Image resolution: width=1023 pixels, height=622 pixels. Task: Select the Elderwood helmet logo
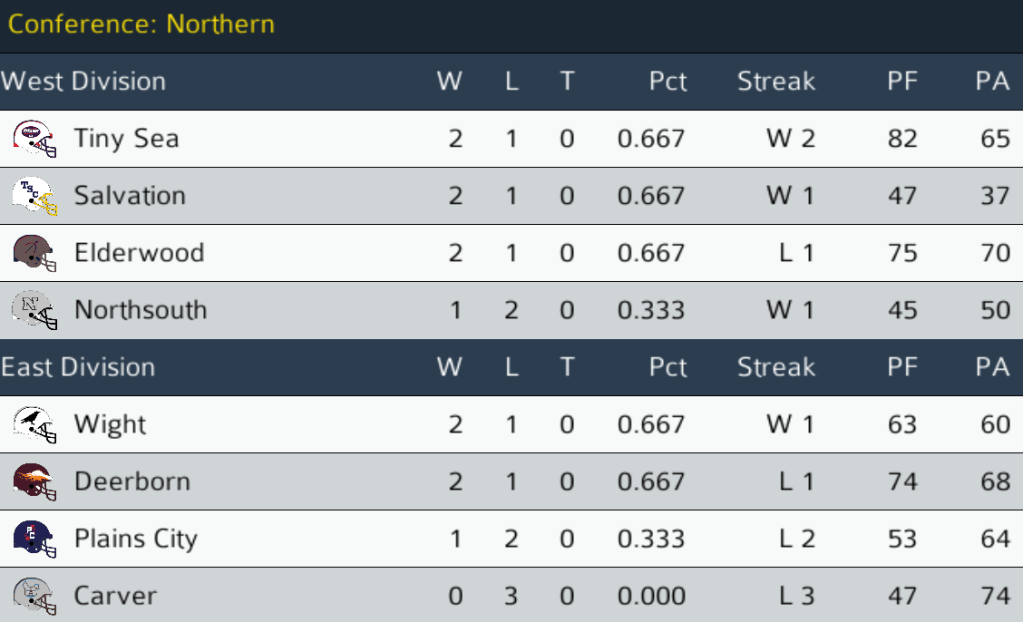coord(35,252)
